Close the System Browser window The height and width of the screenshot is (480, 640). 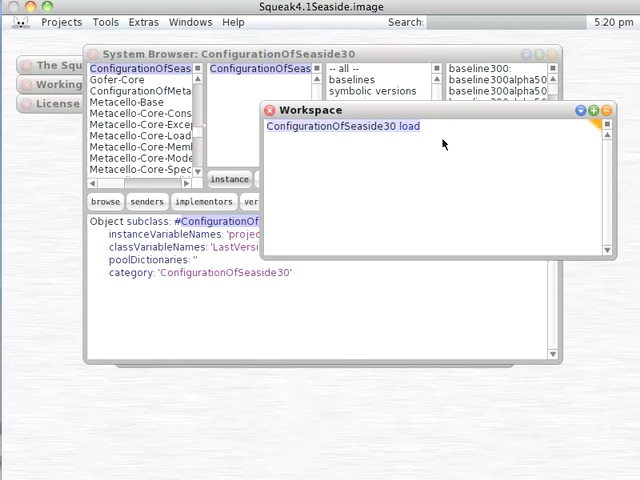(x=93, y=54)
